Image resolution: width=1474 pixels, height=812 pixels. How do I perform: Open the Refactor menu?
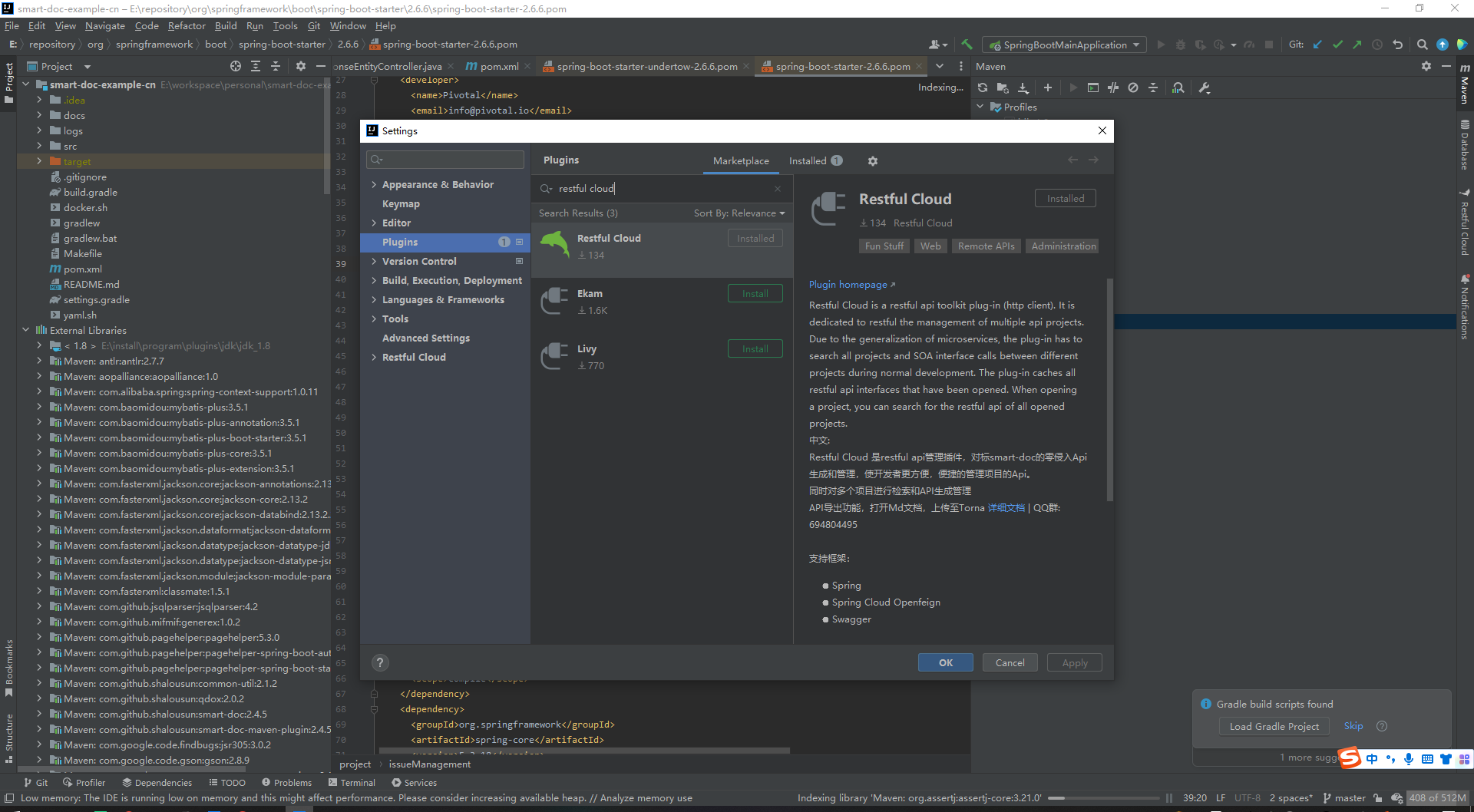point(187,25)
